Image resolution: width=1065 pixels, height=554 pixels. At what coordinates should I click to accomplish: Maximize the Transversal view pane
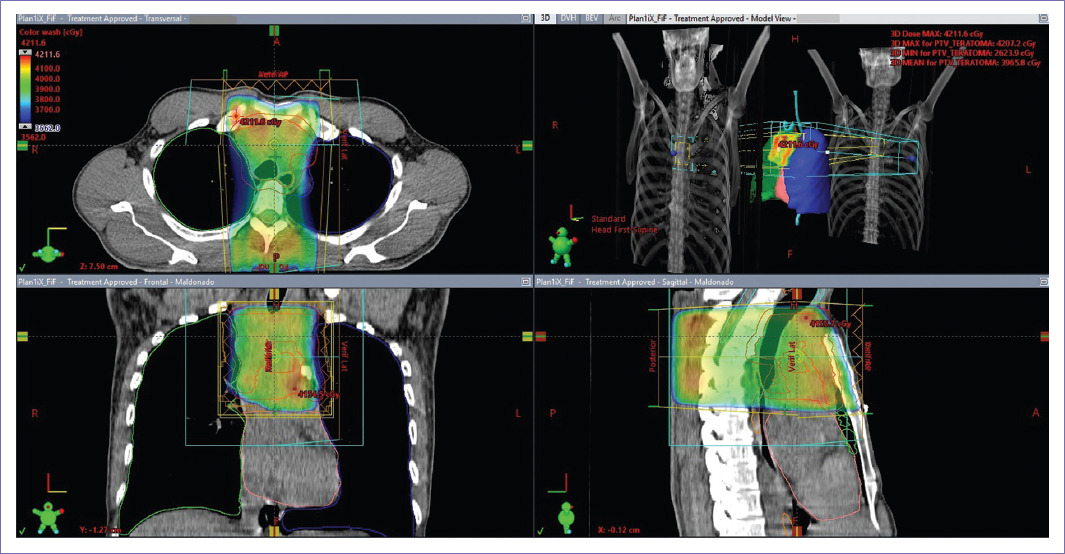pyautogui.click(x=526, y=18)
